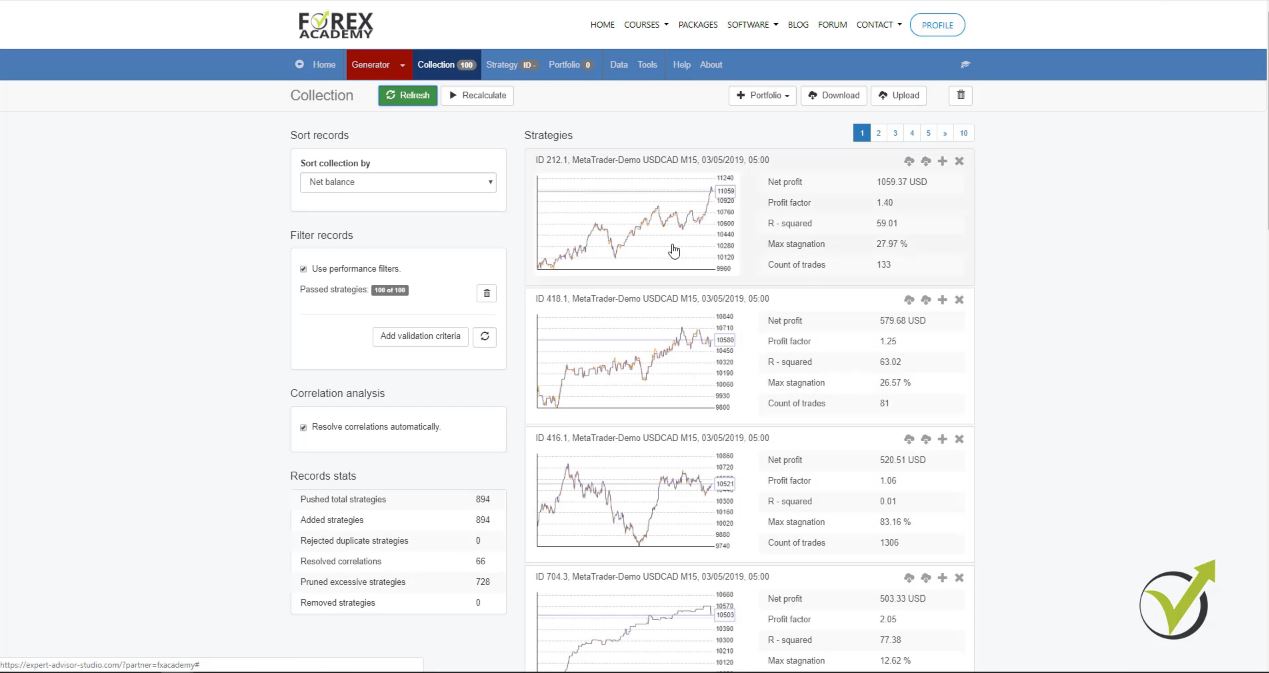Click the PROFILE button
Screen dimensions: 1269x673
(x=938, y=25)
